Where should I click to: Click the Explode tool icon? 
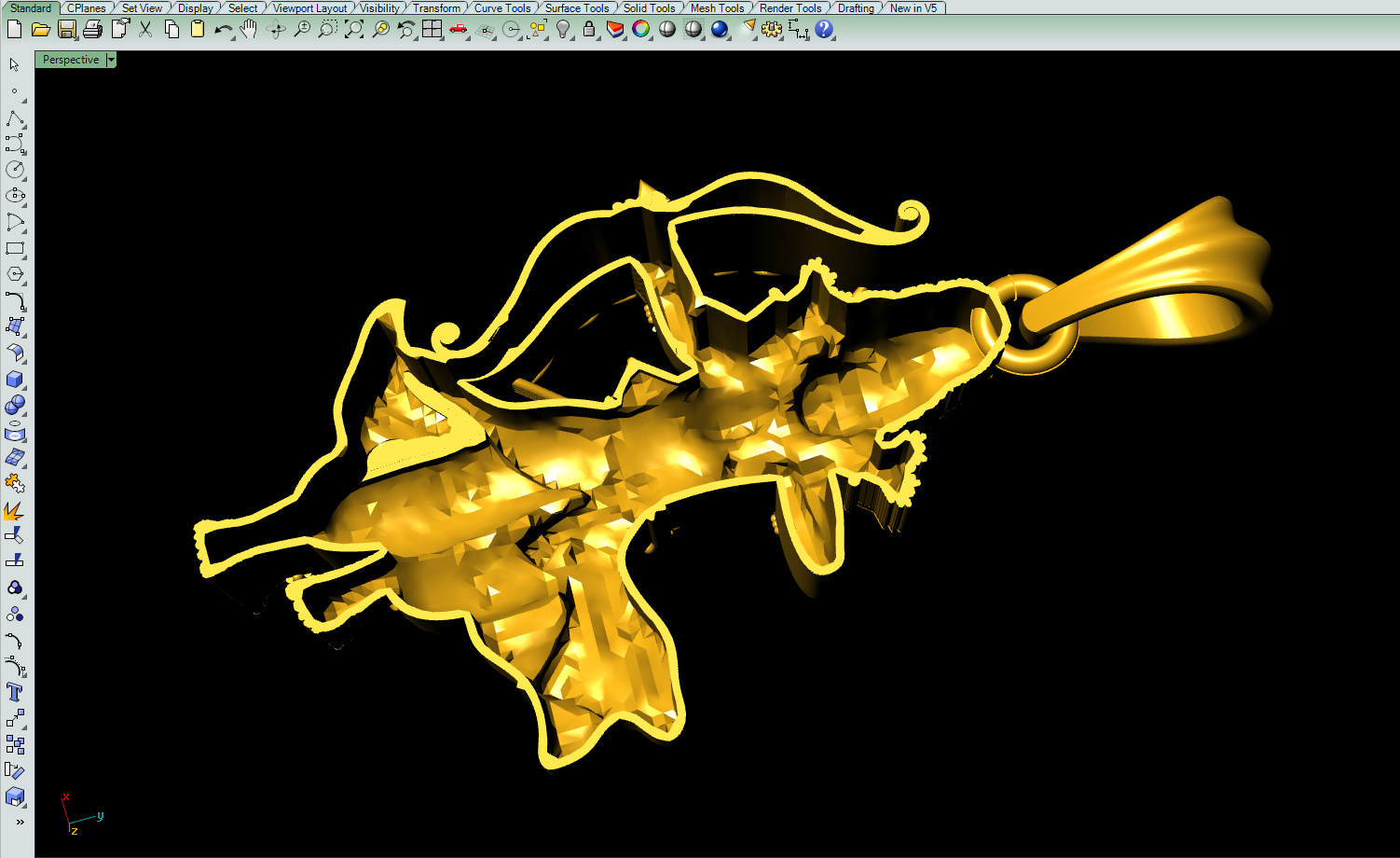pyautogui.click(x=15, y=510)
